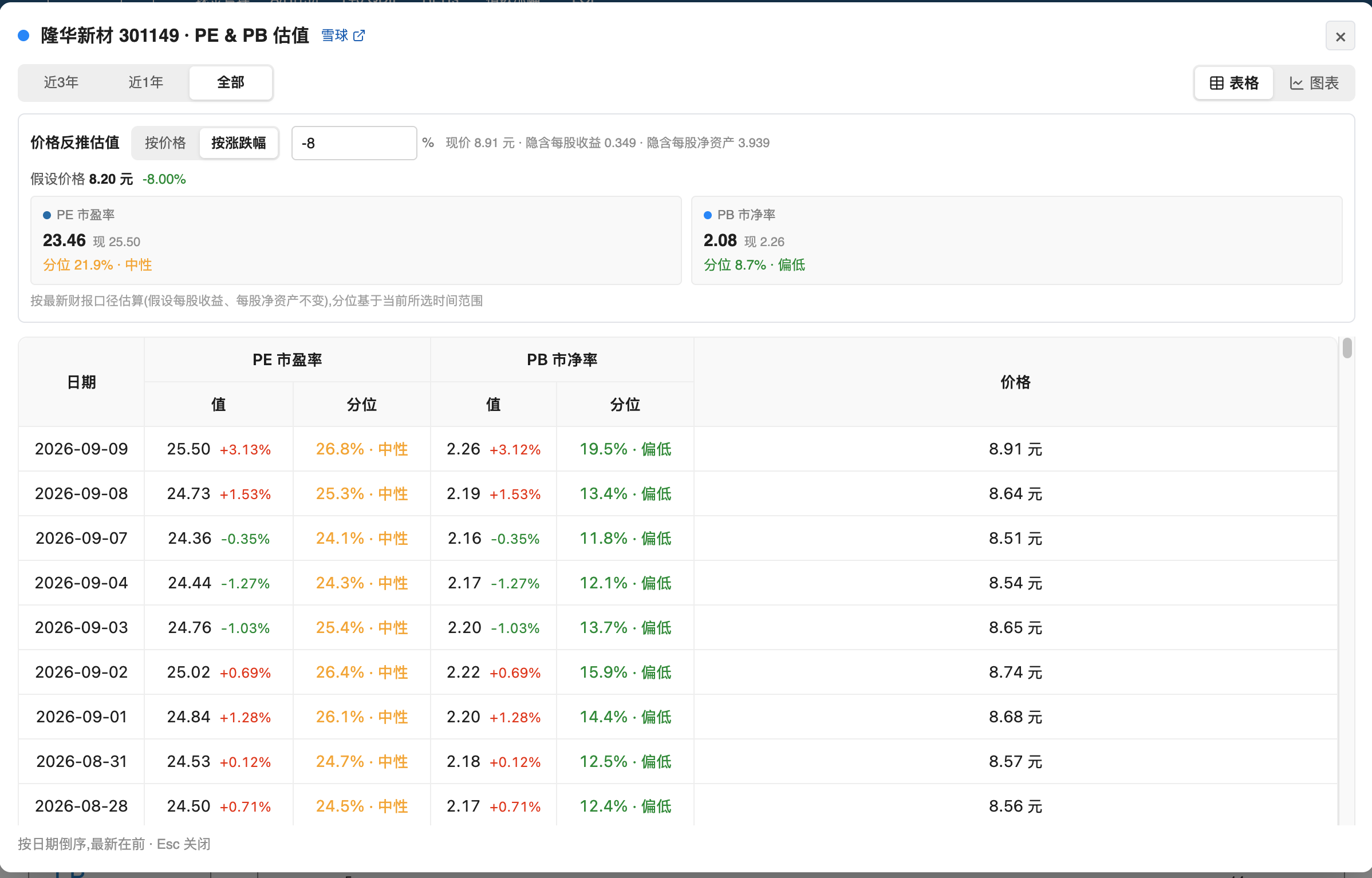Select the 2026-09-07 date cell
The height and width of the screenshot is (878, 1372).
coord(81,538)
